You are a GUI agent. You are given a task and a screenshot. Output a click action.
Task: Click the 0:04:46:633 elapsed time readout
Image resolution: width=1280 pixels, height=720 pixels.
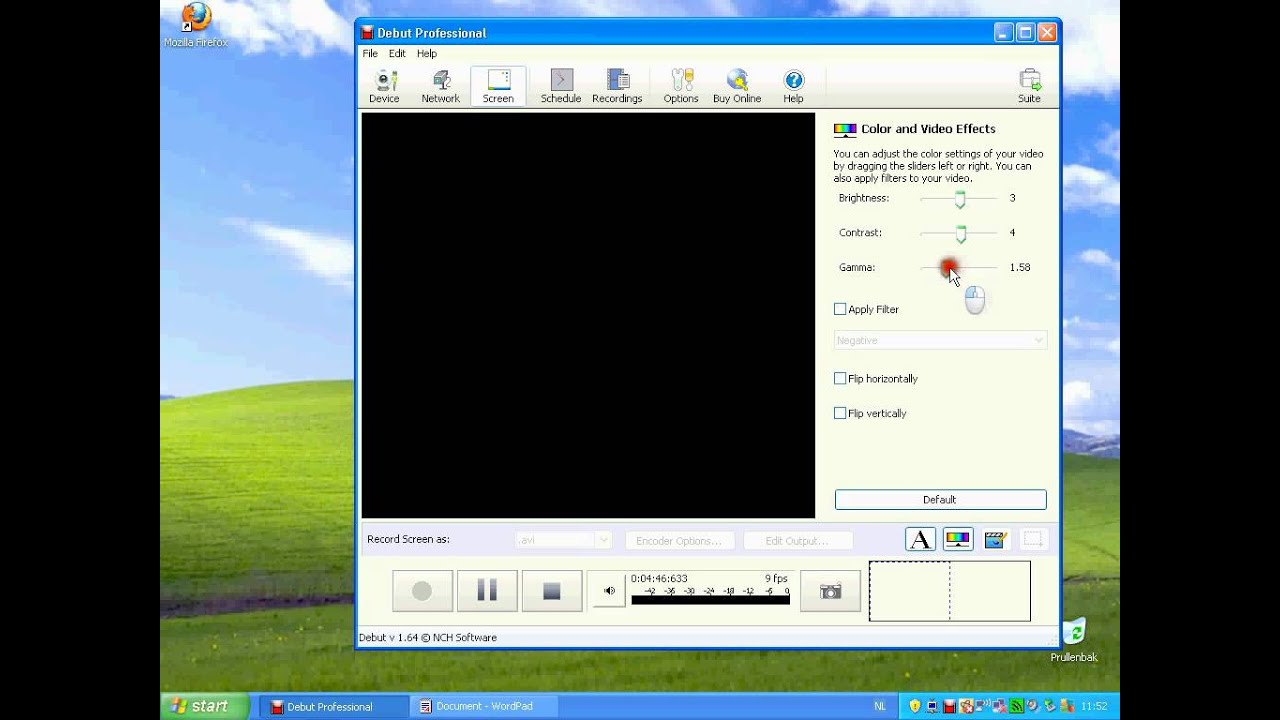point(659,578)
